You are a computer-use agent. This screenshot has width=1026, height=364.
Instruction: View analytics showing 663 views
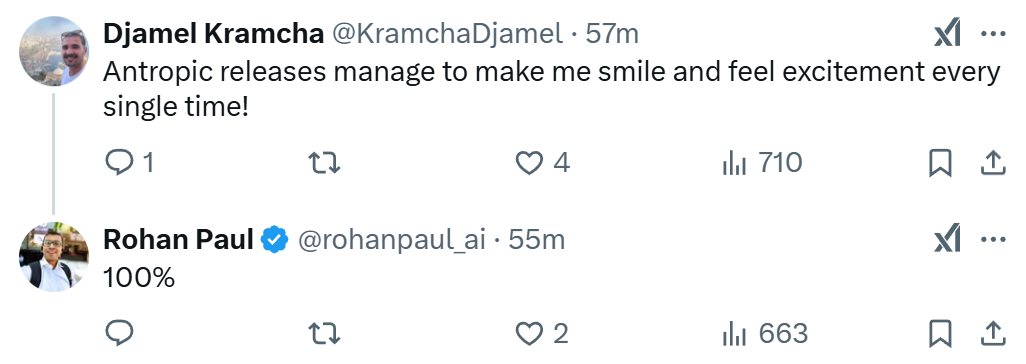[765, 334]
